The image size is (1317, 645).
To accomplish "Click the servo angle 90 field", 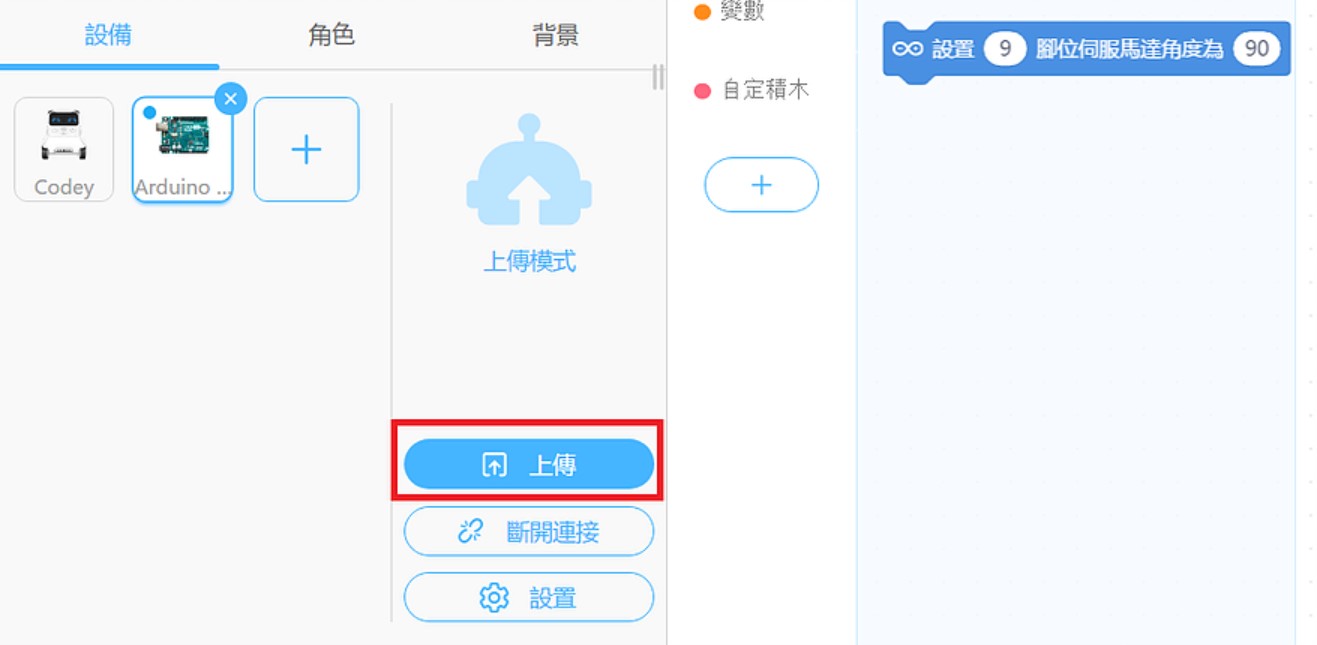I will 1257,48.
